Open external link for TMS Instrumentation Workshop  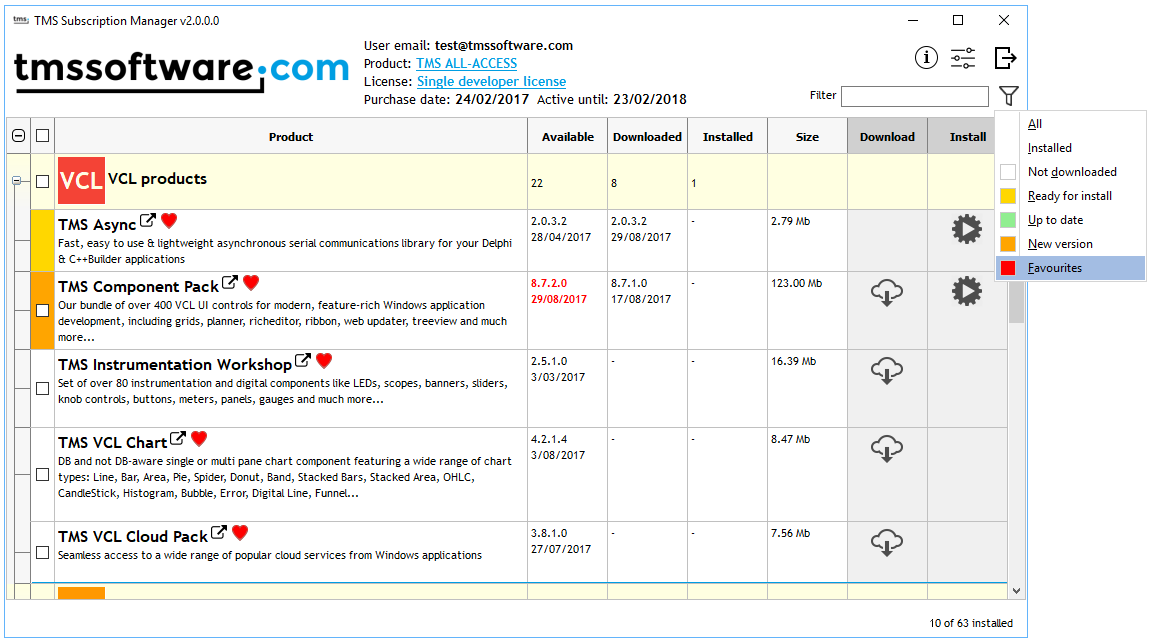[302, 361]
